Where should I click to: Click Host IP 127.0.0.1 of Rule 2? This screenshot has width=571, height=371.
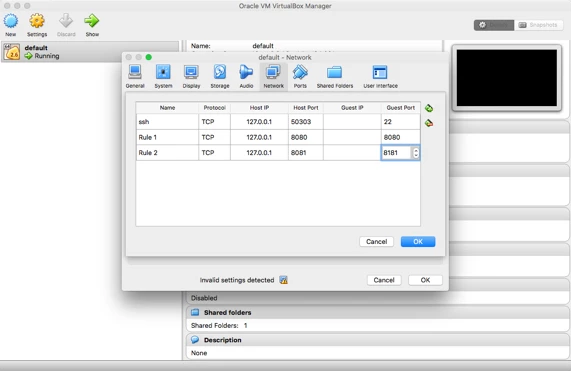(259, 153)
